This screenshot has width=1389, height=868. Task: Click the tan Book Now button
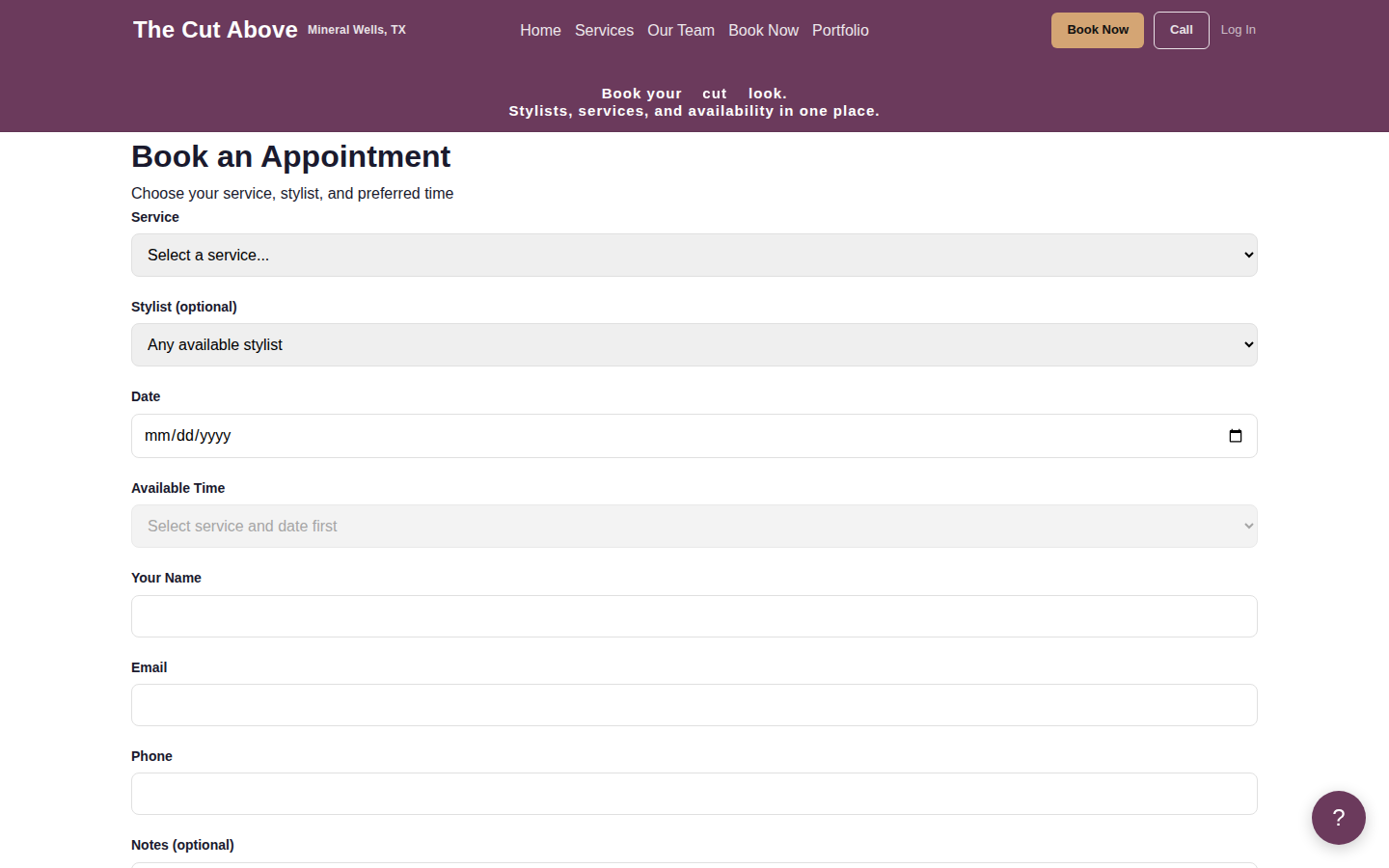[x=1097, y=30]
